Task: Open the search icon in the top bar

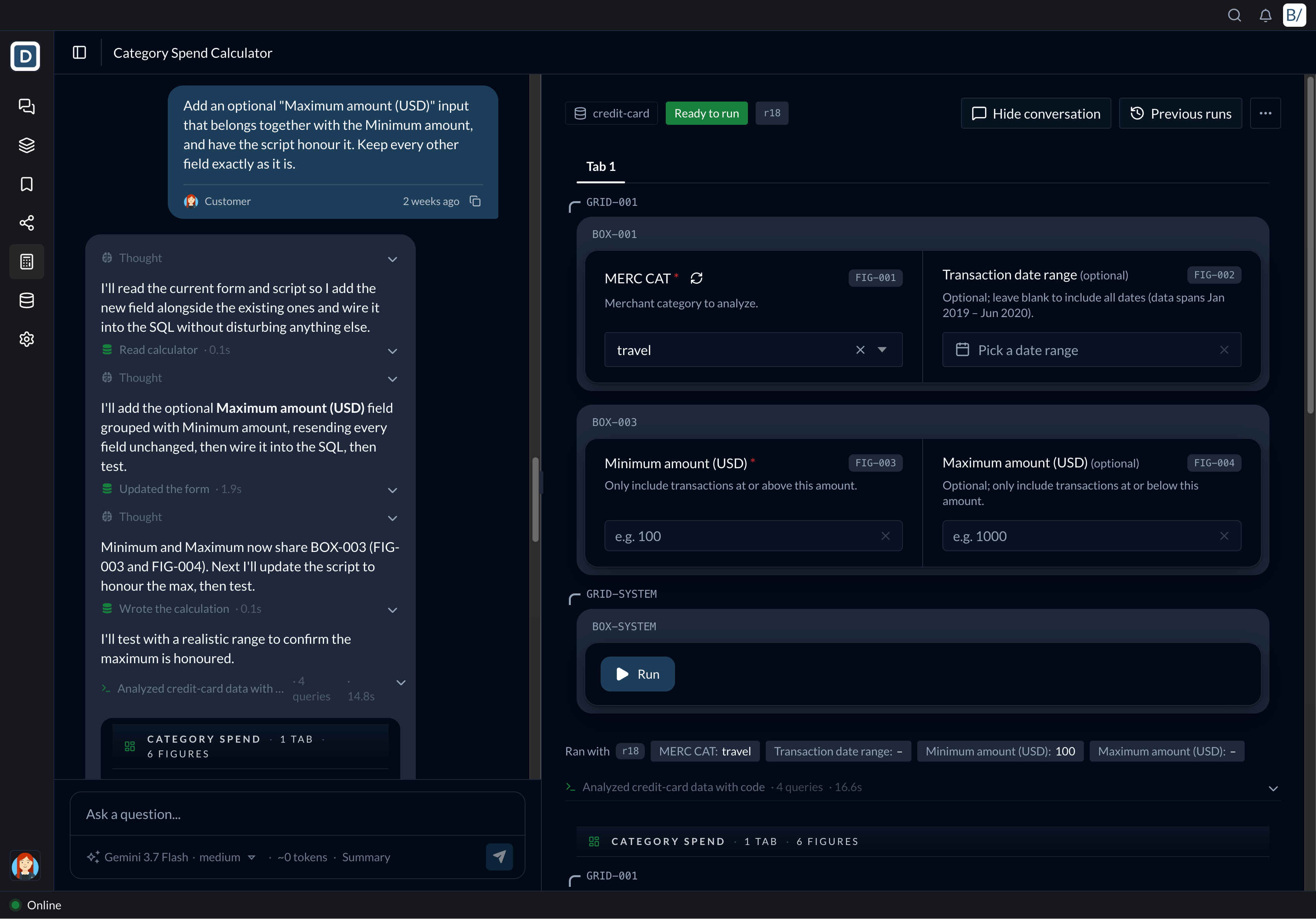Action: pyautogui.click(x=1235, y=16)
